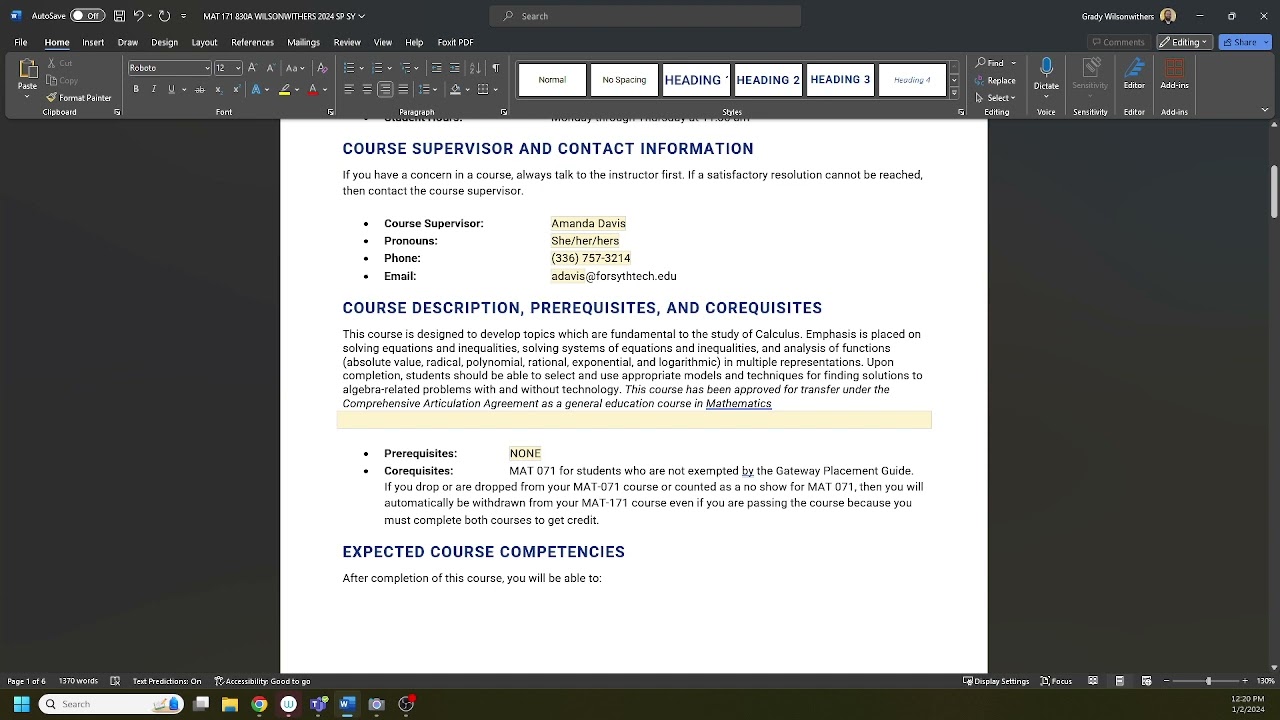This screenshot has height=720, width=1280.
Task: Click the Format Painter tool
Action: [79, 98]
